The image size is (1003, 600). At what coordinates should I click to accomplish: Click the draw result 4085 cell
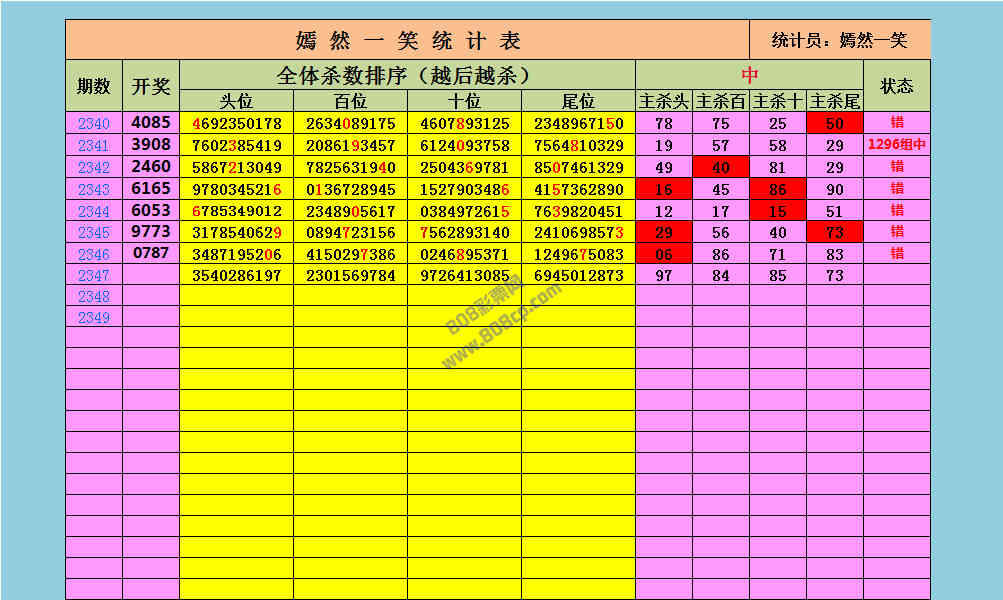click(x=151, y=124)
